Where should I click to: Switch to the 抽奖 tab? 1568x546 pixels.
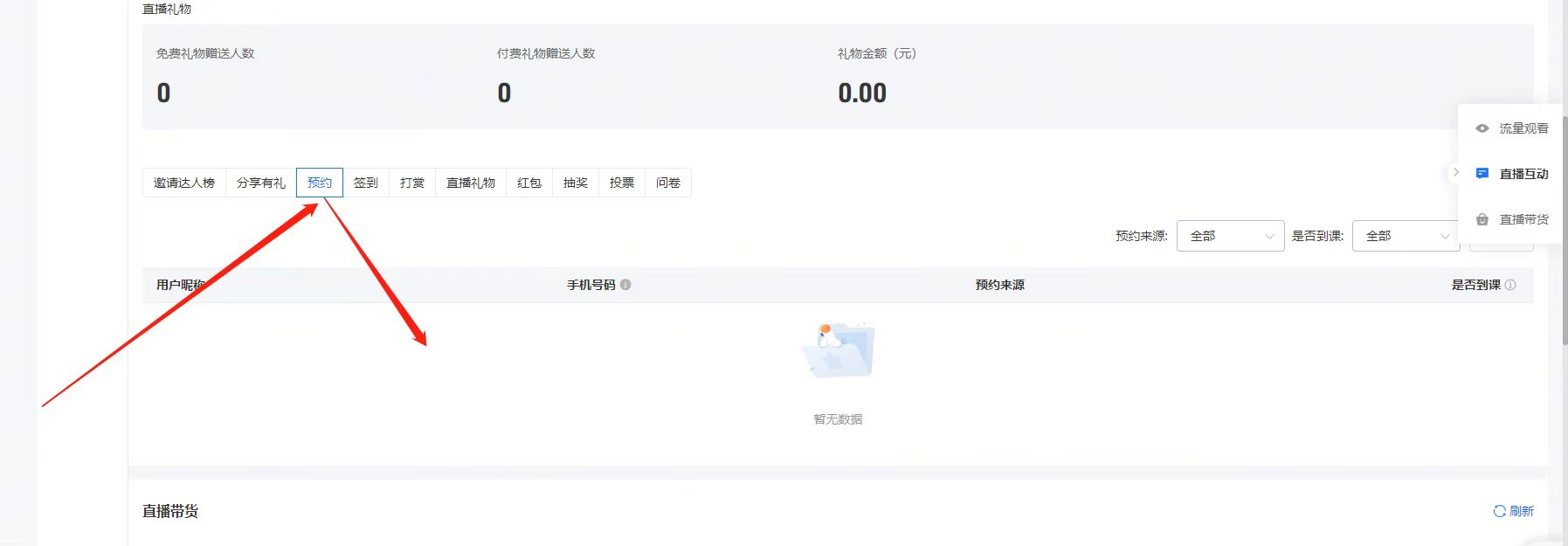tap(576, 183)
